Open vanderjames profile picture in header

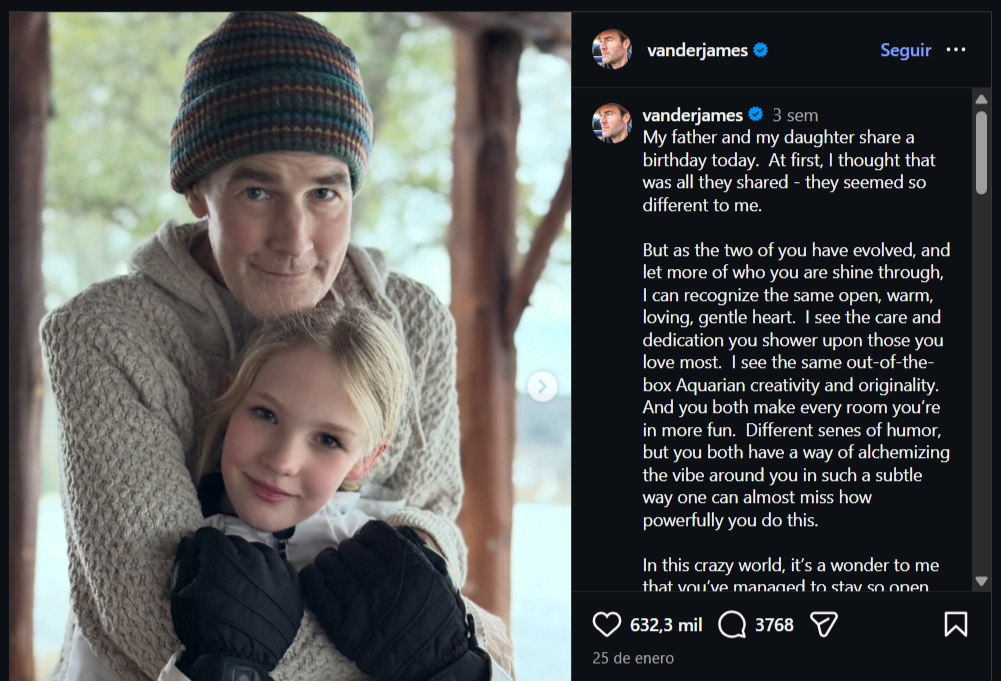point(612,50)
